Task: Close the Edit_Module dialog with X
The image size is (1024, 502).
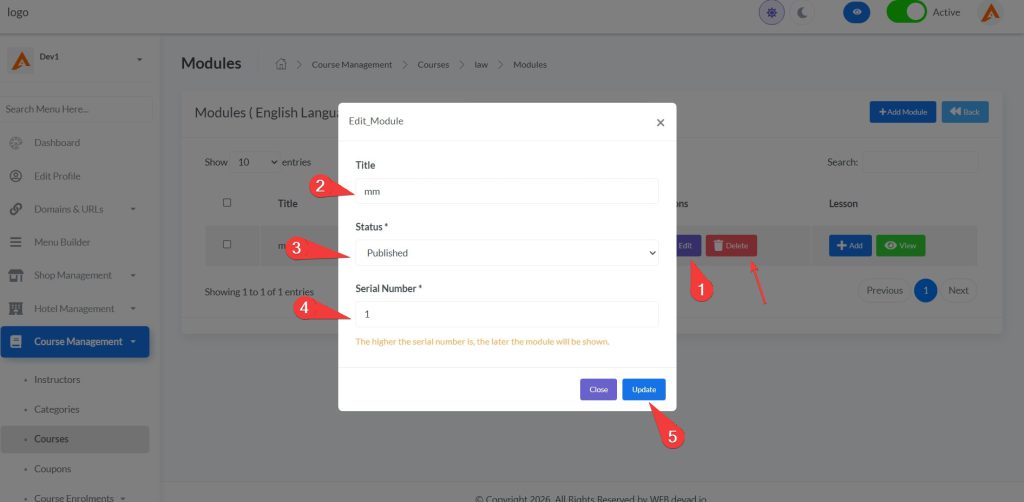Action: point(660,122)
